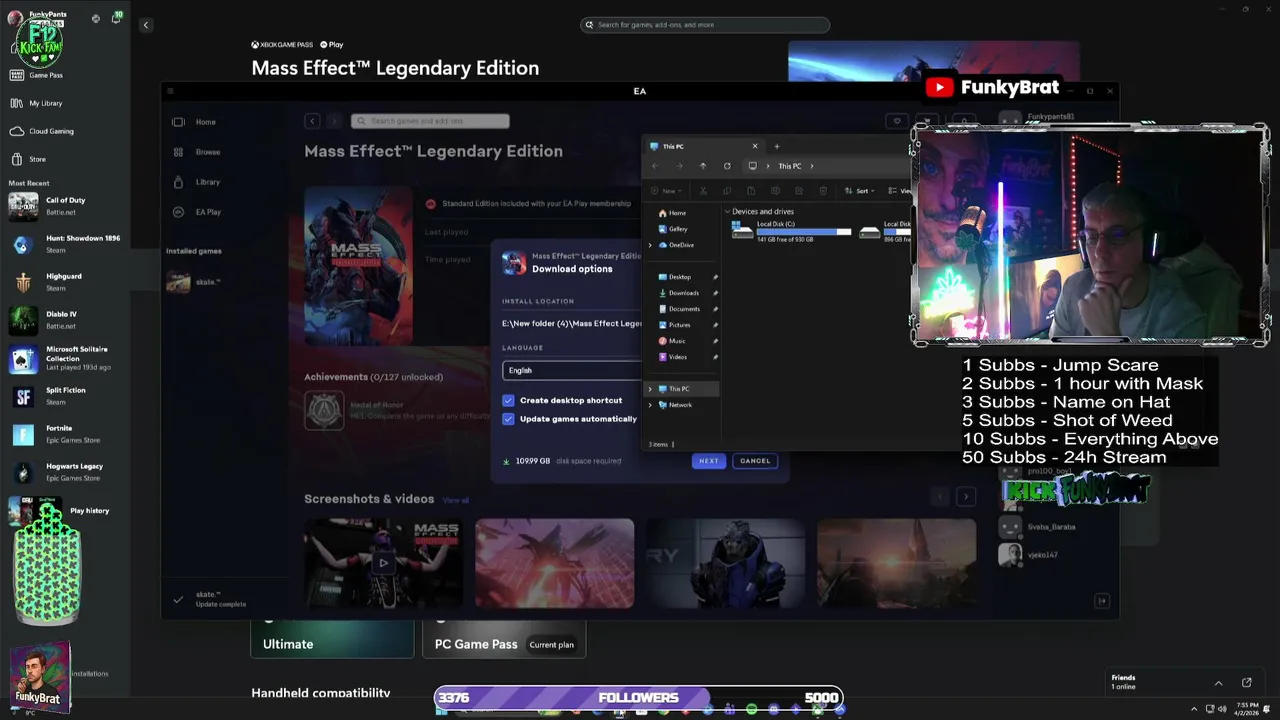The image size is (1280, 720).
Task: Open Cloud Gaming in Xbox sidebar
Action: click(x=42, y=131)
